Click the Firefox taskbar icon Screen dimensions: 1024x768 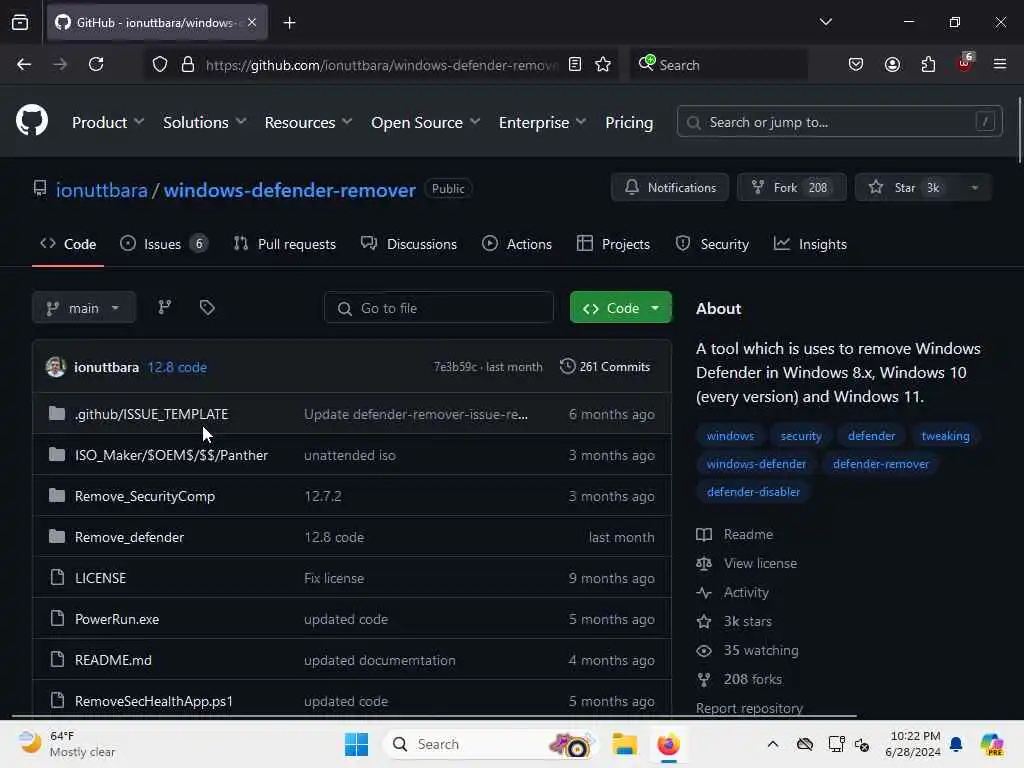pos(668,744)
